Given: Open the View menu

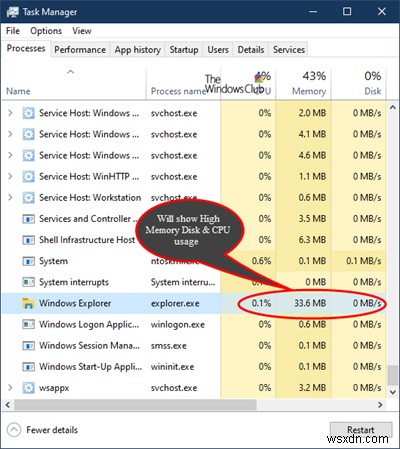Looking at the screenshot, I should coord(82,31).
